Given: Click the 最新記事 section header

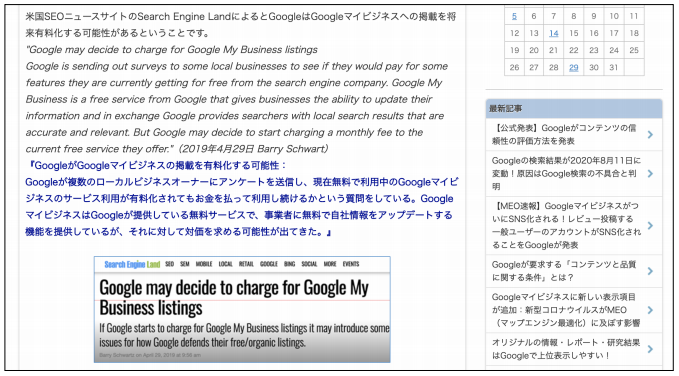Looking at the screenshot, I should (x=574, y=109).
